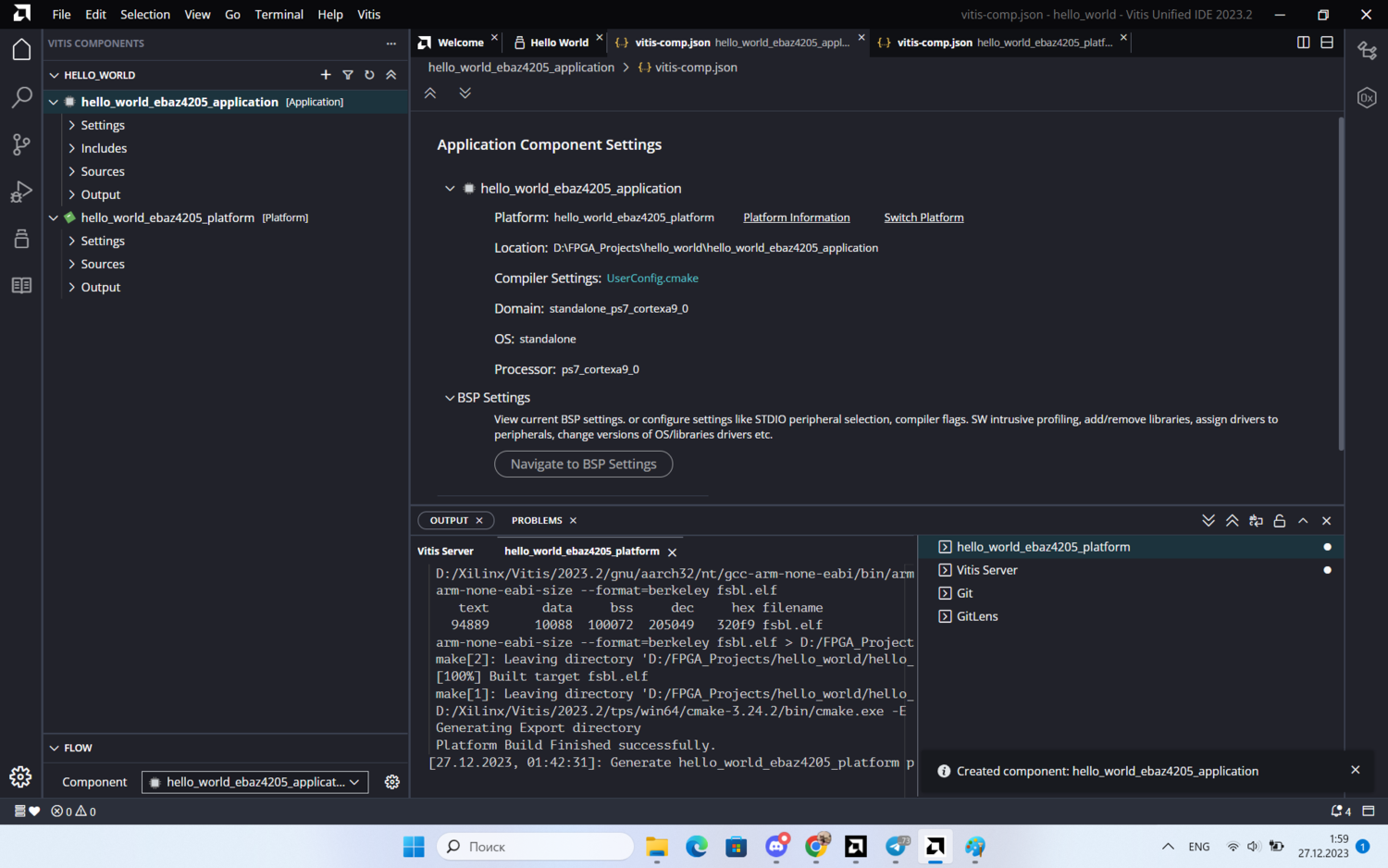Click the add component plus icon

click(x=326, y=75)
